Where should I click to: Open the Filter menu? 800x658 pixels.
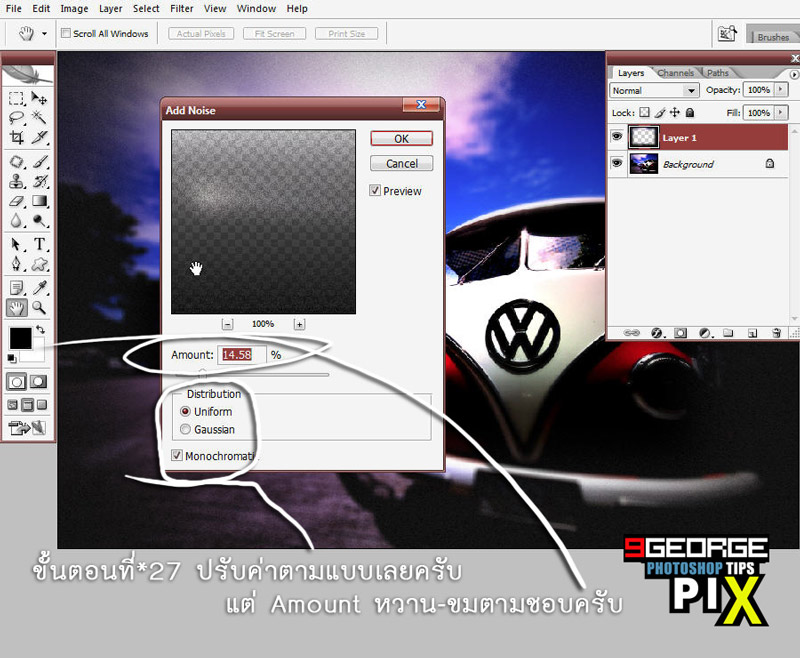[x=182, y=9]
